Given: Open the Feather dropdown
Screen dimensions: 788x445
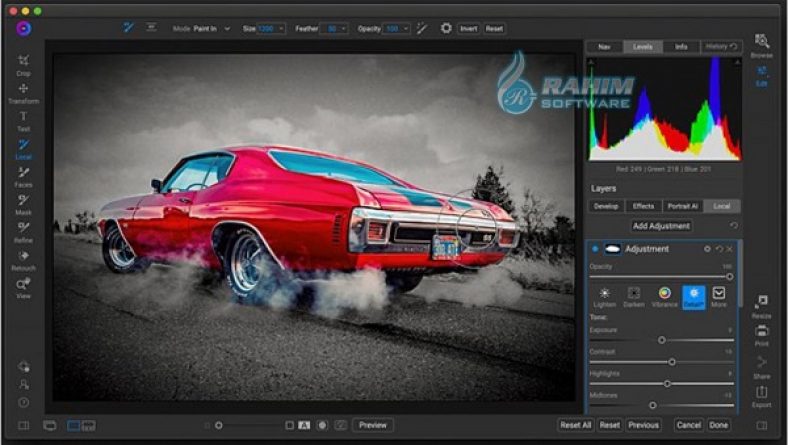Looking at the screenshot, I should point(344,29).
